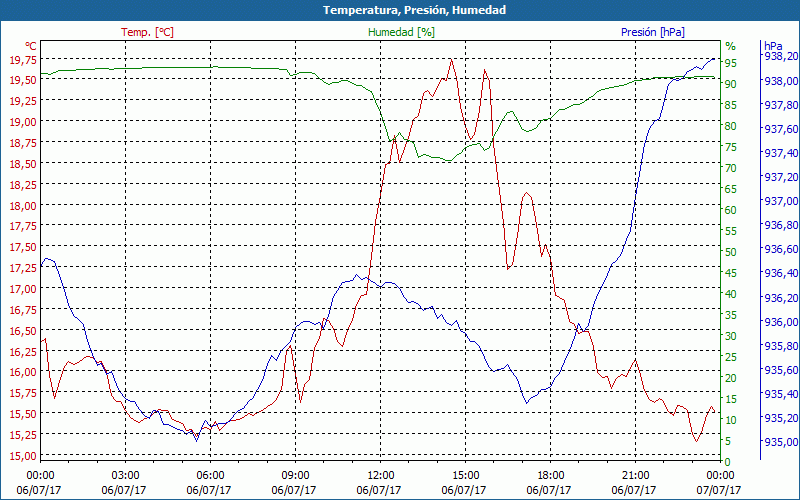Screen dimensions: 800x500
Task: Click temperature axis value '16,00'
Action: [x=23, y=372]
